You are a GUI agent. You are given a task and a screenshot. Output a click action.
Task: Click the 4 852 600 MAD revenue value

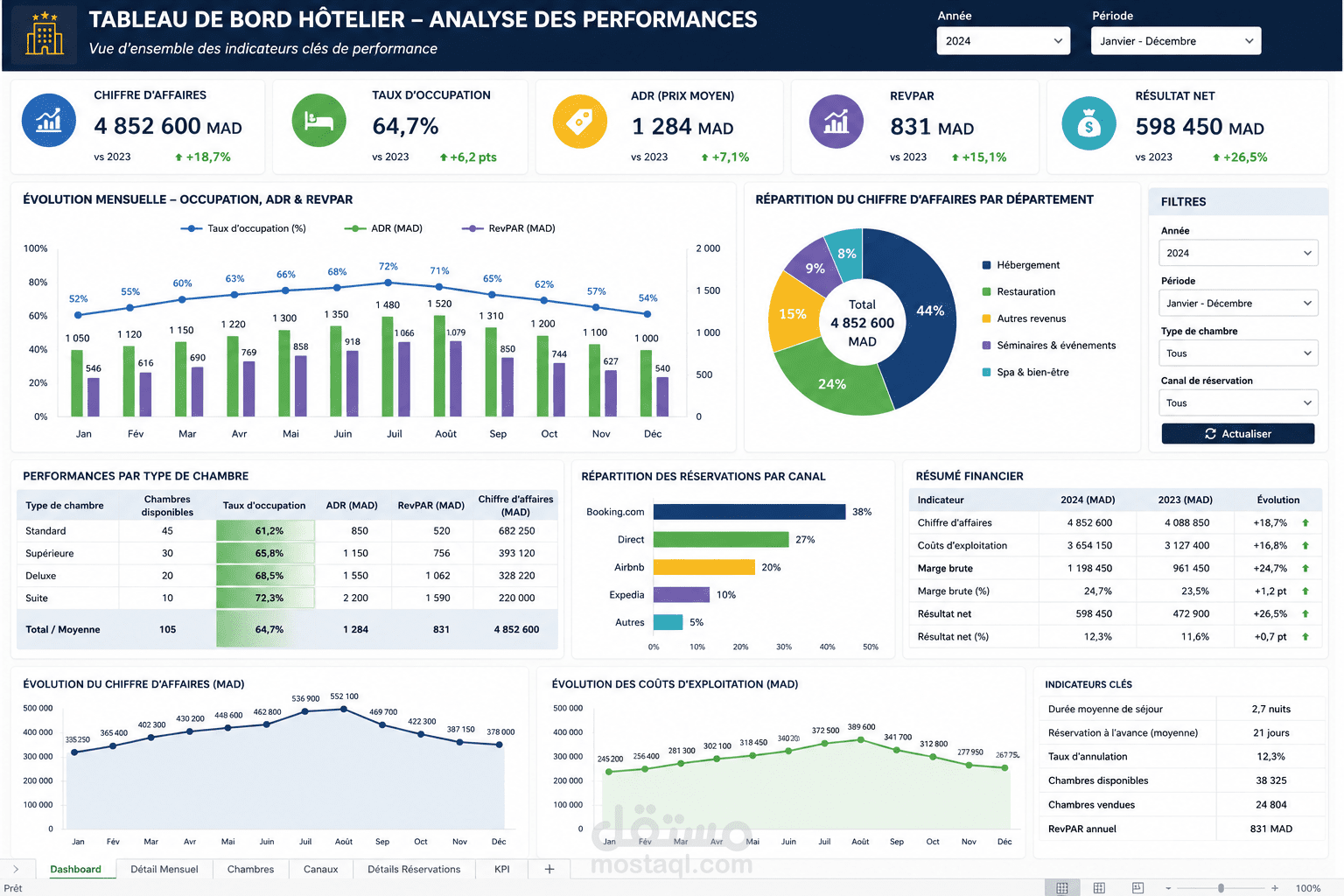click(168, 126)
